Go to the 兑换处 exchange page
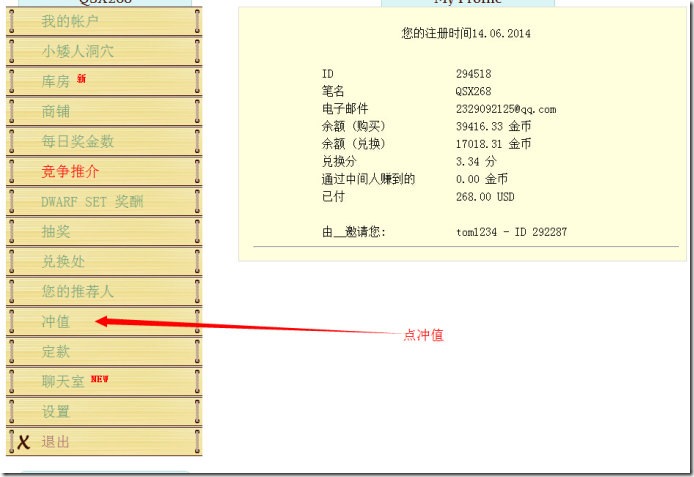 [x=63, y=261]
